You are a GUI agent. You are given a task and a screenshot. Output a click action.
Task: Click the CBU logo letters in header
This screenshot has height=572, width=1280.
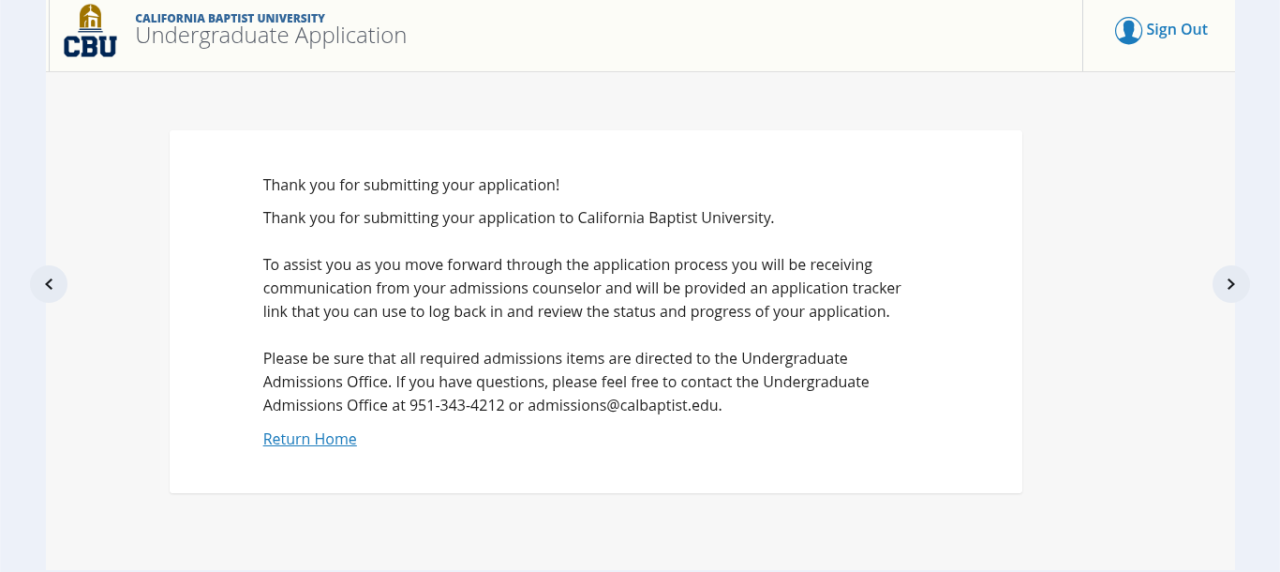90,46
